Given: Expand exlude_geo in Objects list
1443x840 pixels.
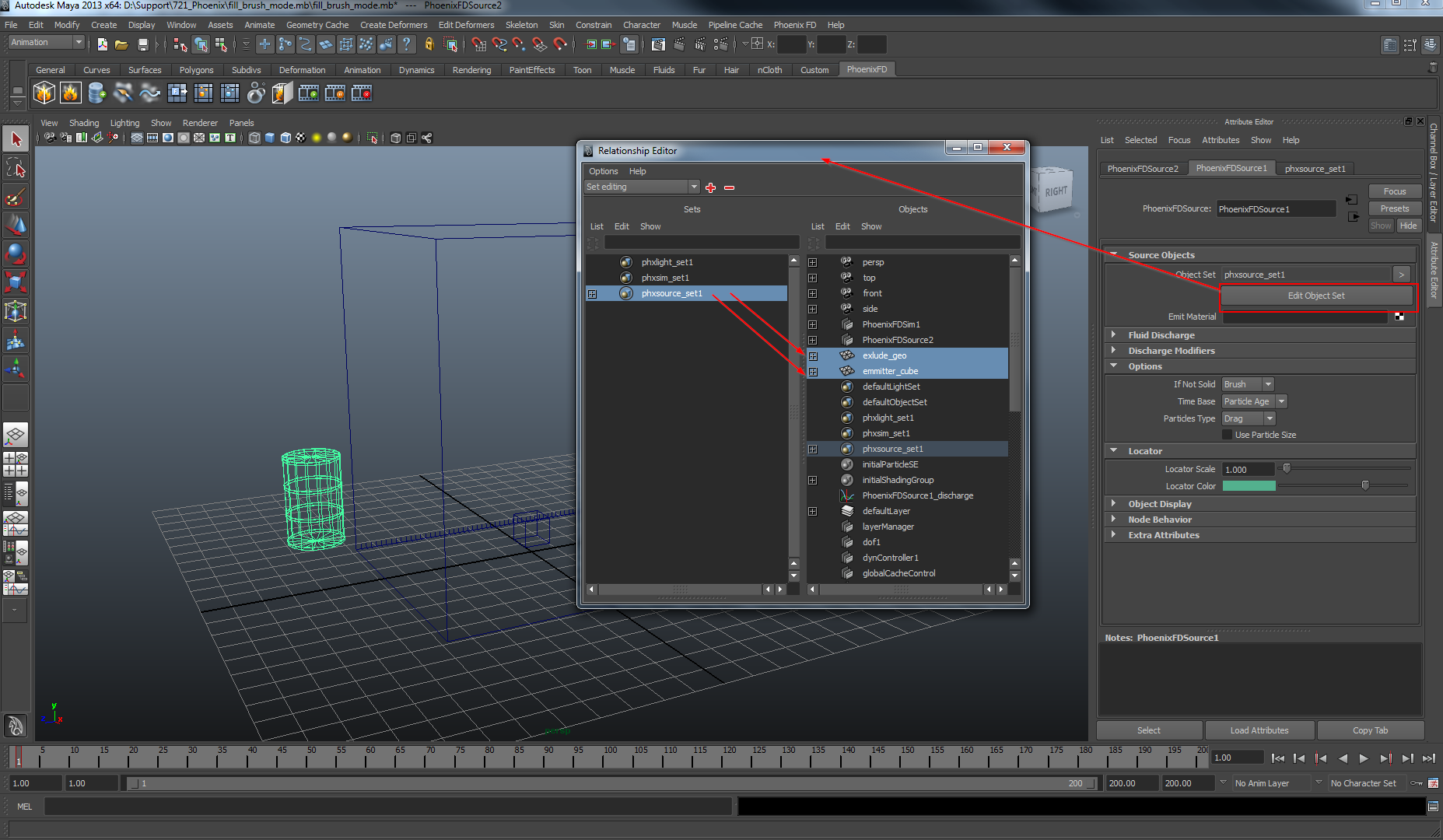Looking at the screenshot, I should click(813, 355).
